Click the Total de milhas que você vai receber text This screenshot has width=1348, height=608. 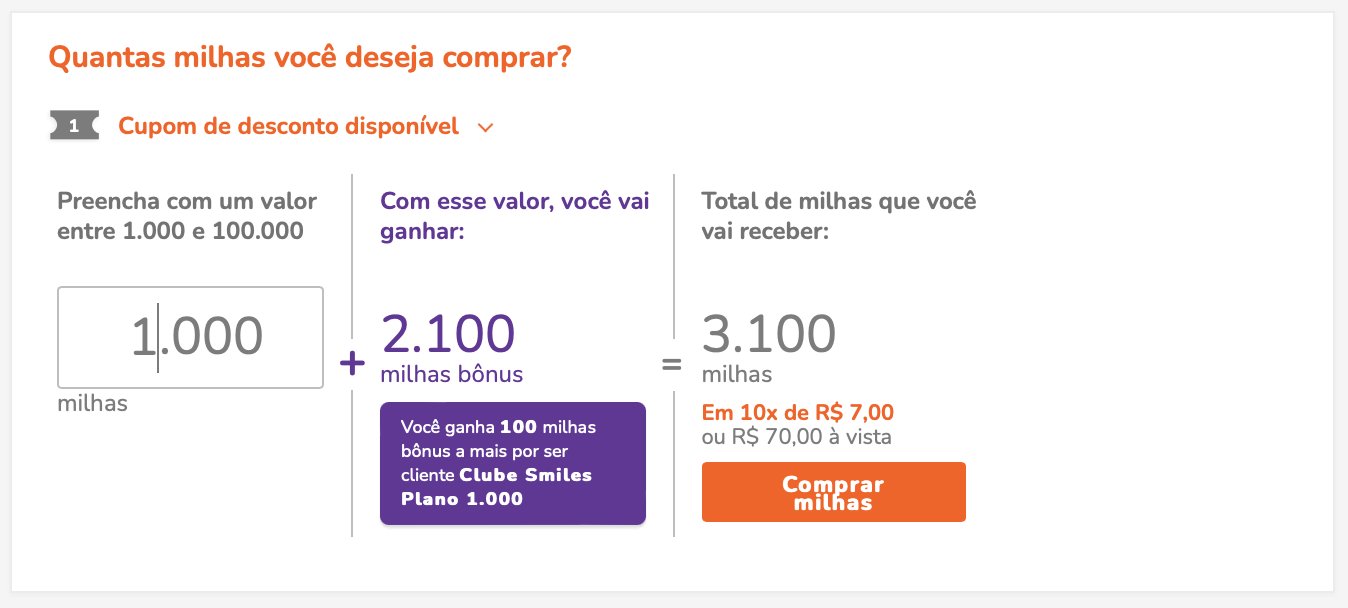(839, 215)
